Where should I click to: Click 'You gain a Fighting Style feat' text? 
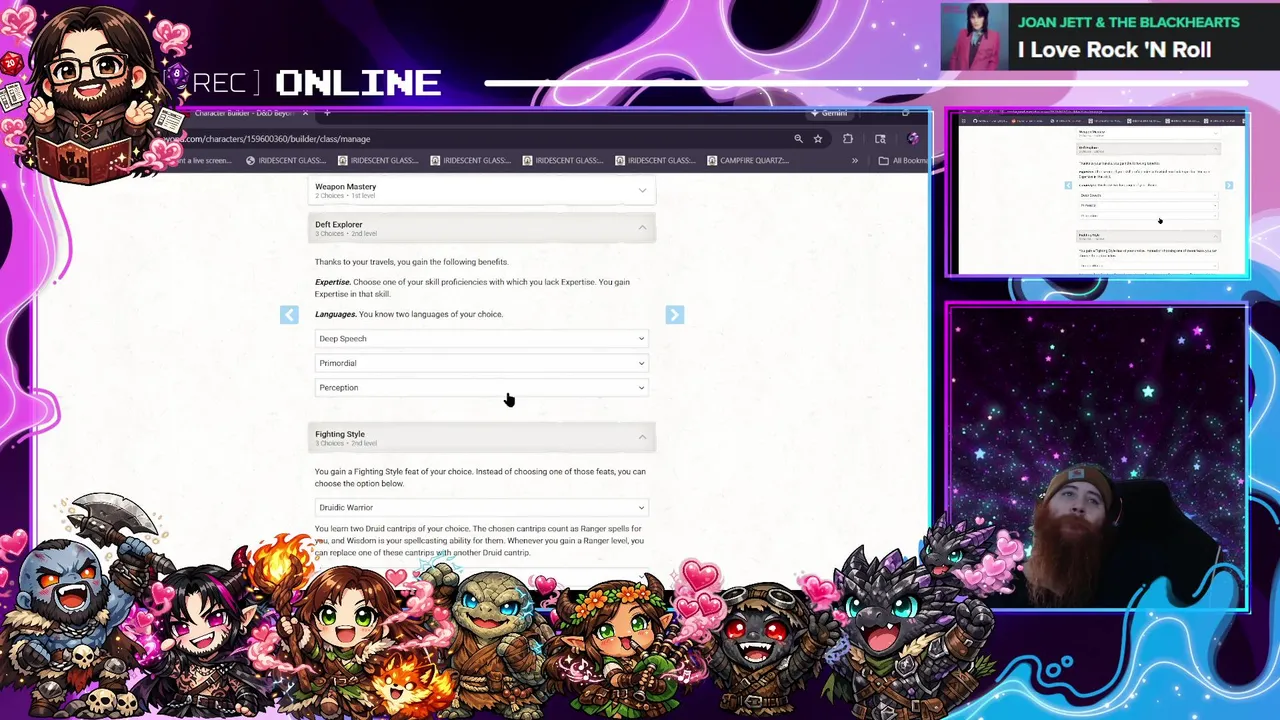coord(480,477)
